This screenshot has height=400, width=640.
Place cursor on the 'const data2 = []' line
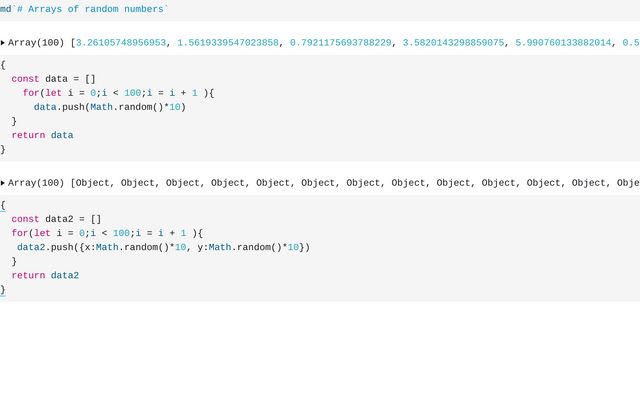56,219
